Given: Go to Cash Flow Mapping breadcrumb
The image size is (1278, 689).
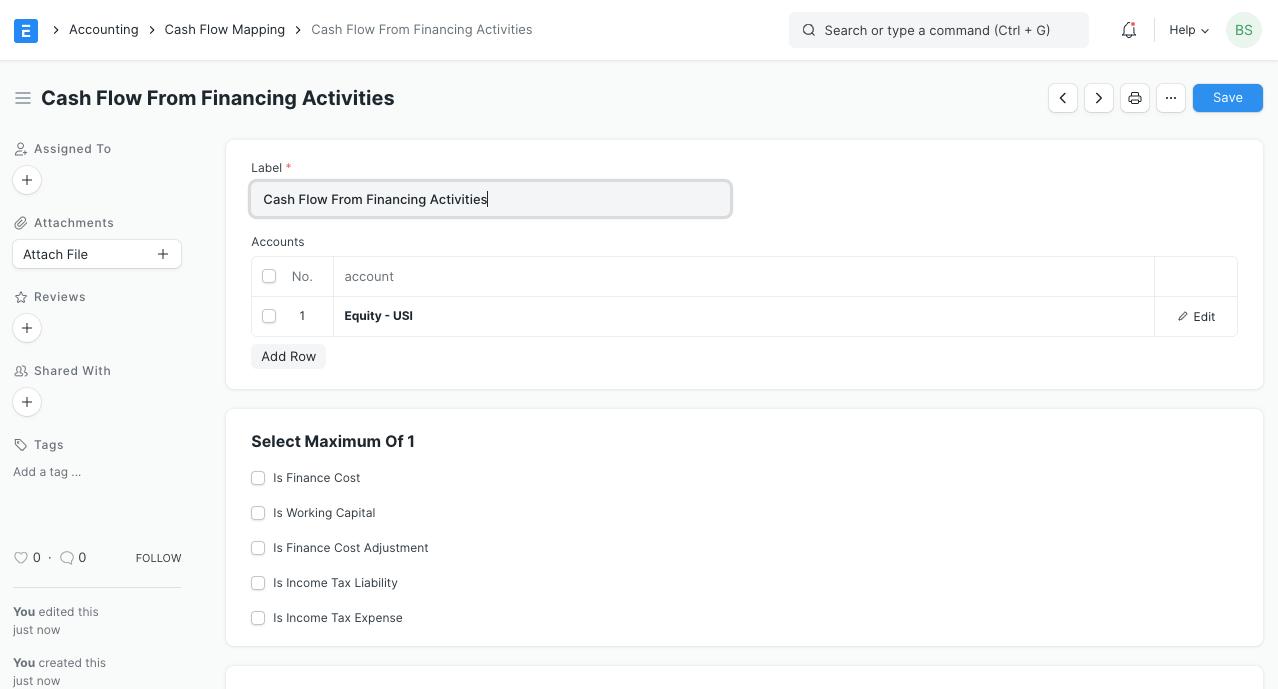Looking at the screenshot, I should [225, 30].
